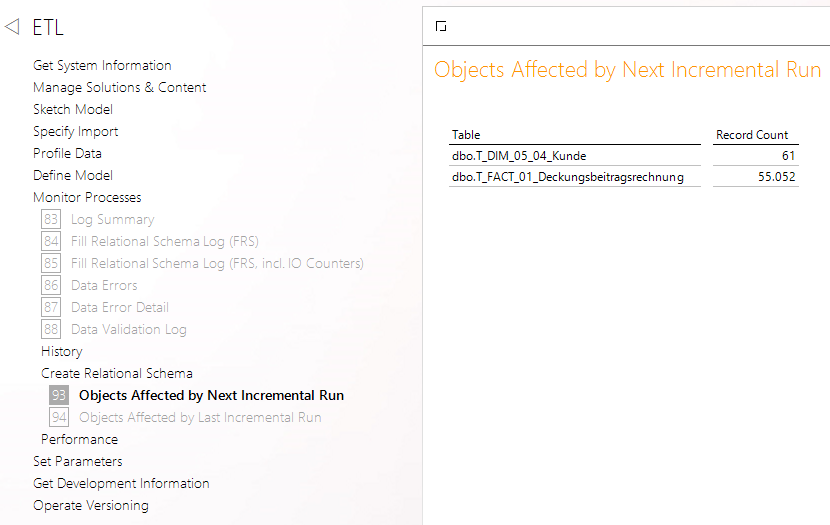Image resolution: width=830 pixels, height=525 pixels.
Task: Click the number 86 box icon
Action: pyautogui.click(x=52, y=285)
